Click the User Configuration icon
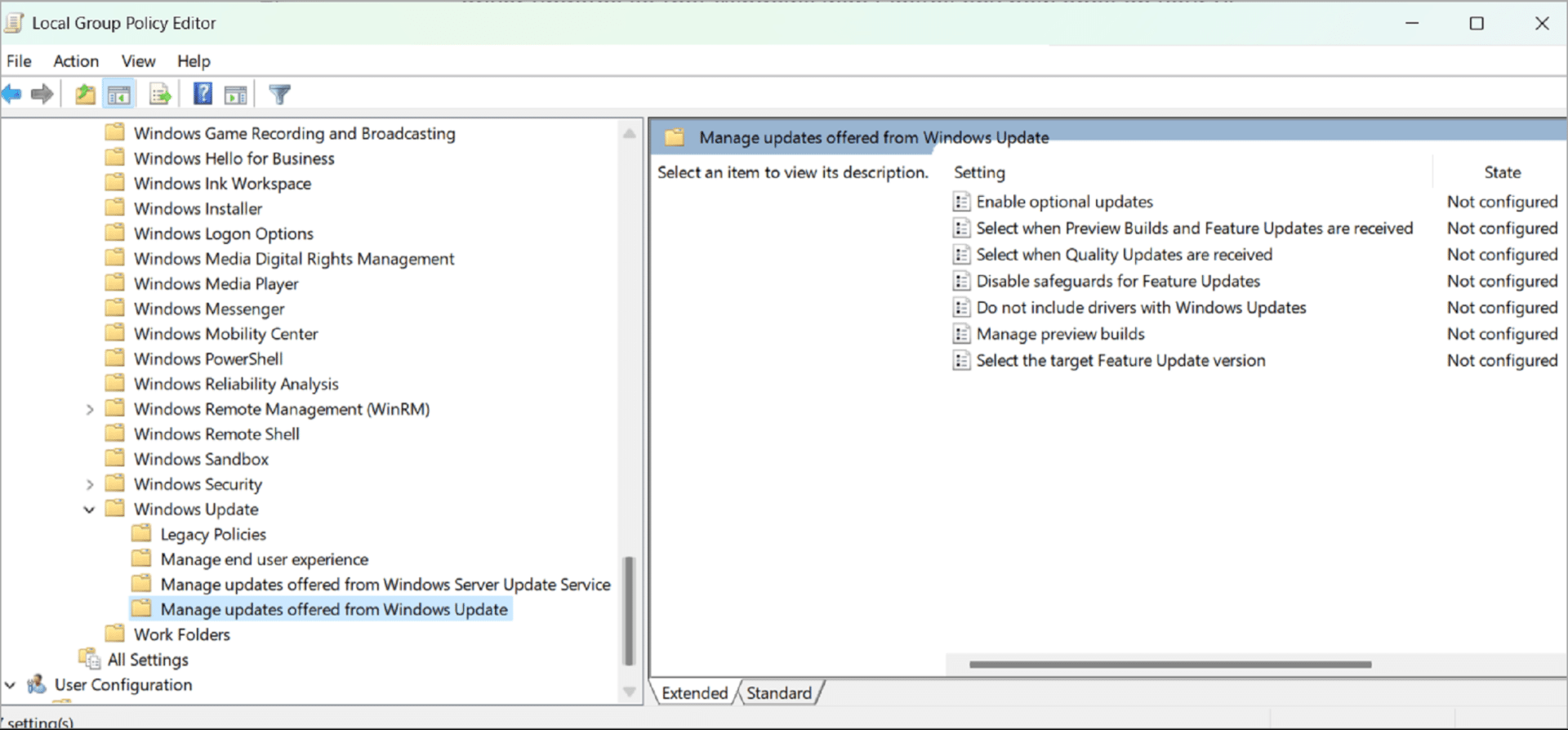Screen dimensions: 1568x730 pos(36,684)
